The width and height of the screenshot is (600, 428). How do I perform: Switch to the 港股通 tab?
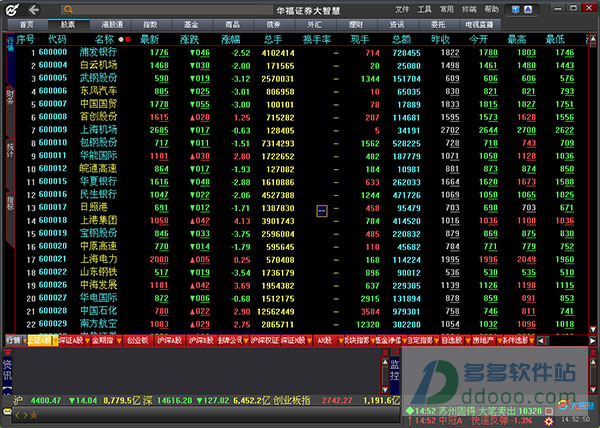coord(112,24)
